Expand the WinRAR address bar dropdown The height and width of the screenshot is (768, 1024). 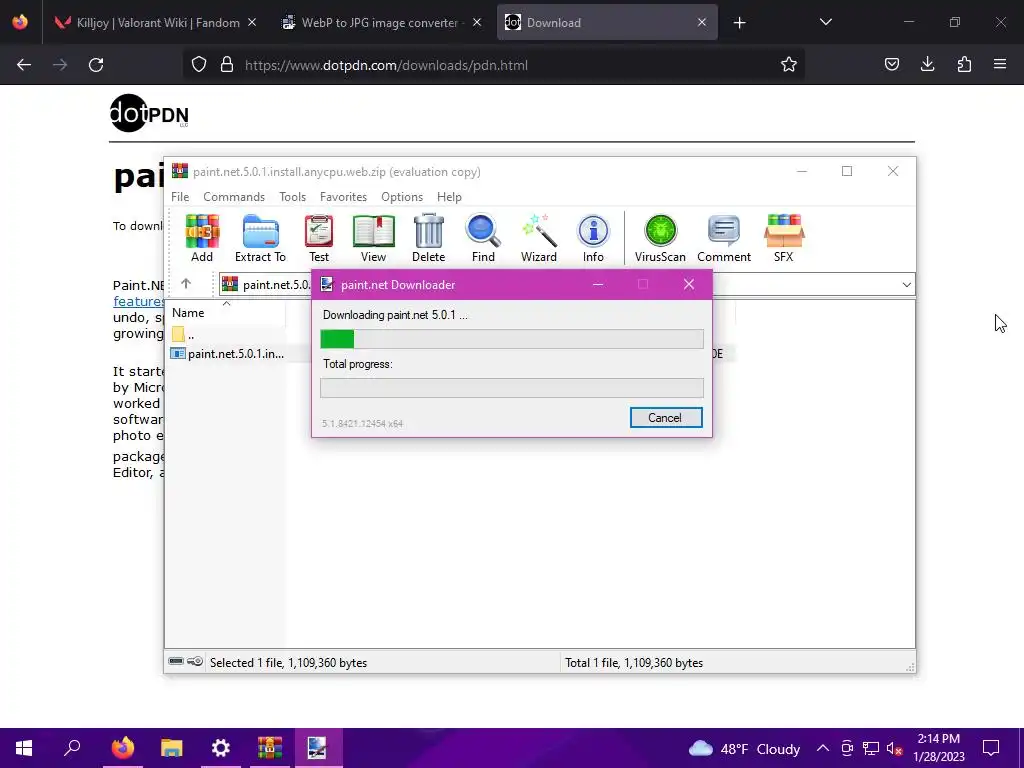[906, 285]
